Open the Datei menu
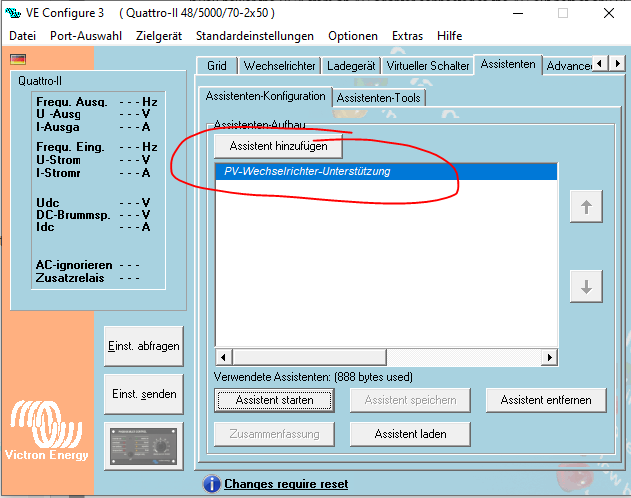Viewport: 631px width, 498px height. [x=22, y=35]
